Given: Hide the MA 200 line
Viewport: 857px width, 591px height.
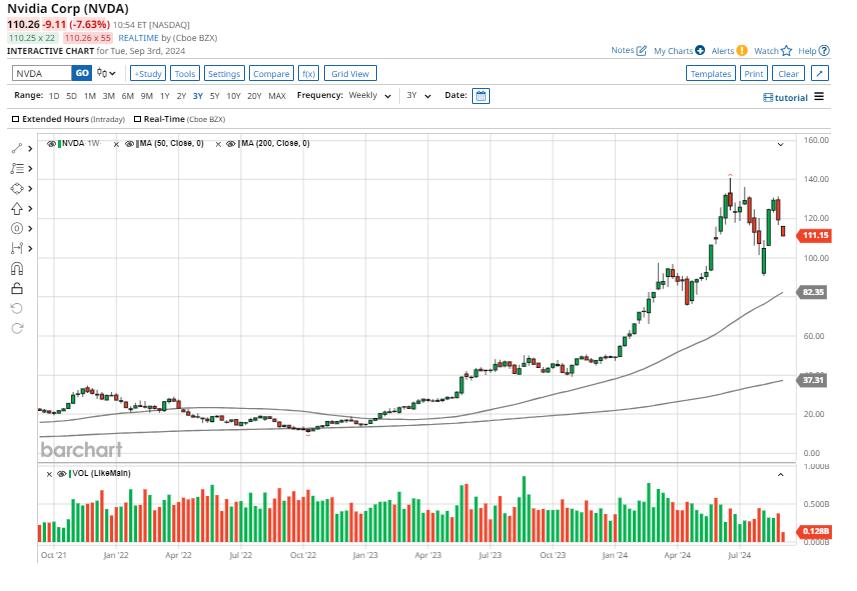Looking at the screenshot, I should [x=231, y=144].
